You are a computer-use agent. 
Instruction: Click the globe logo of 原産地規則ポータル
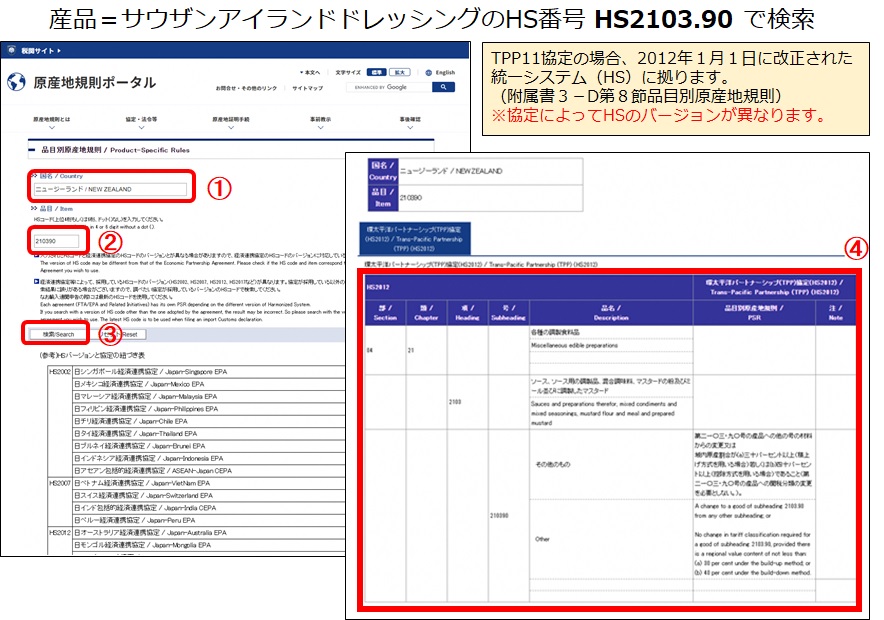click(x=15, y=80)
